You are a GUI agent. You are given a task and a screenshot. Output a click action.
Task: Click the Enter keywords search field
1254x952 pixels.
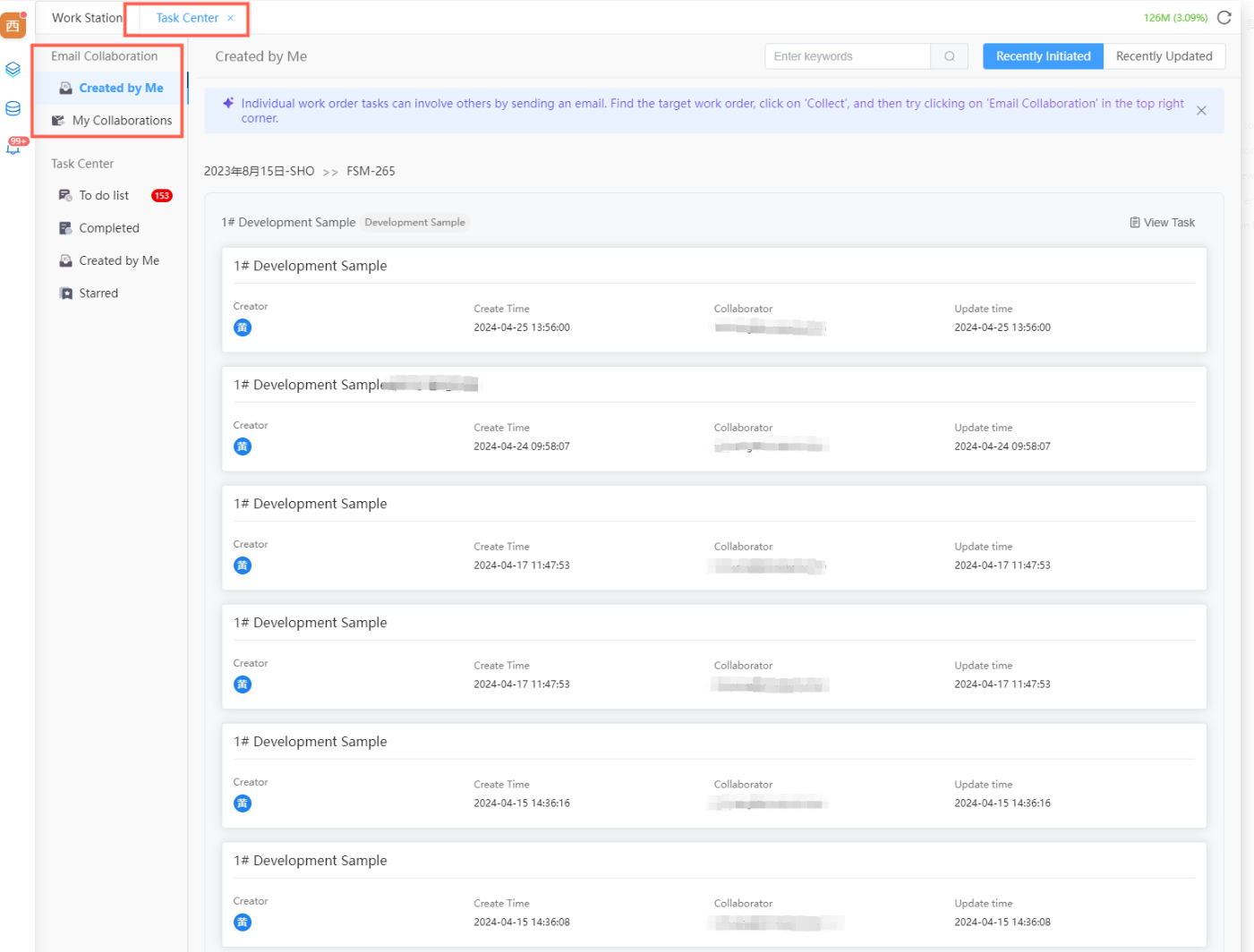point(847,56)
